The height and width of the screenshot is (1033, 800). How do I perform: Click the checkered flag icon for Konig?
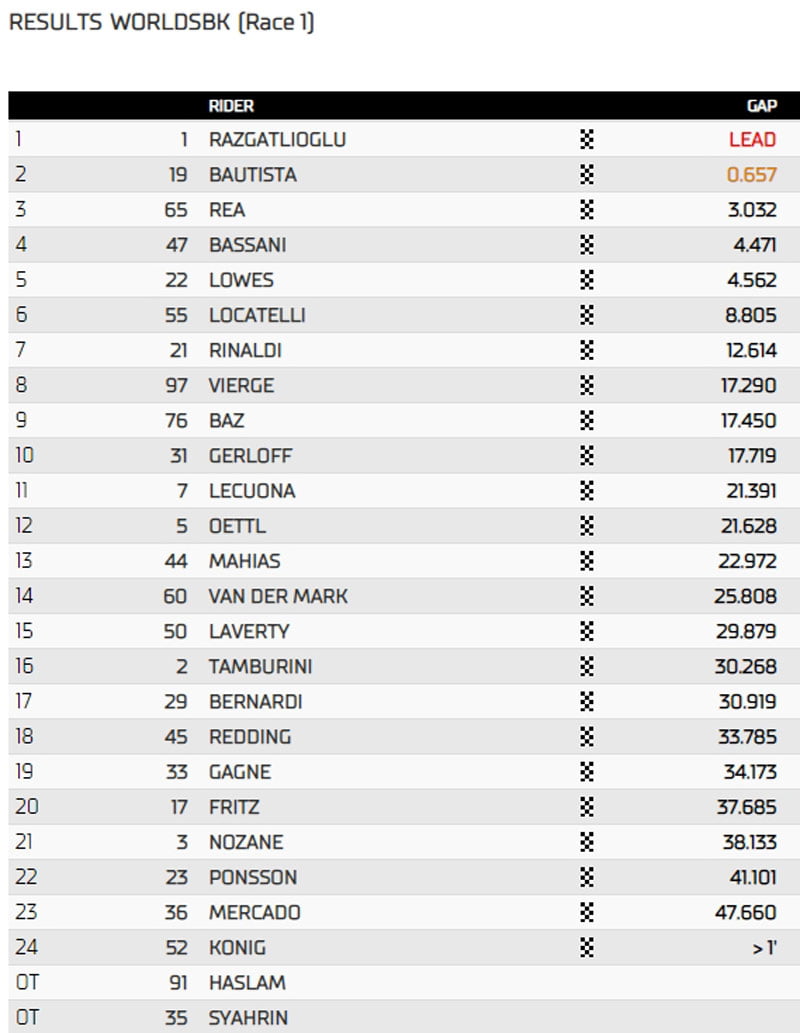click(587, 948)
